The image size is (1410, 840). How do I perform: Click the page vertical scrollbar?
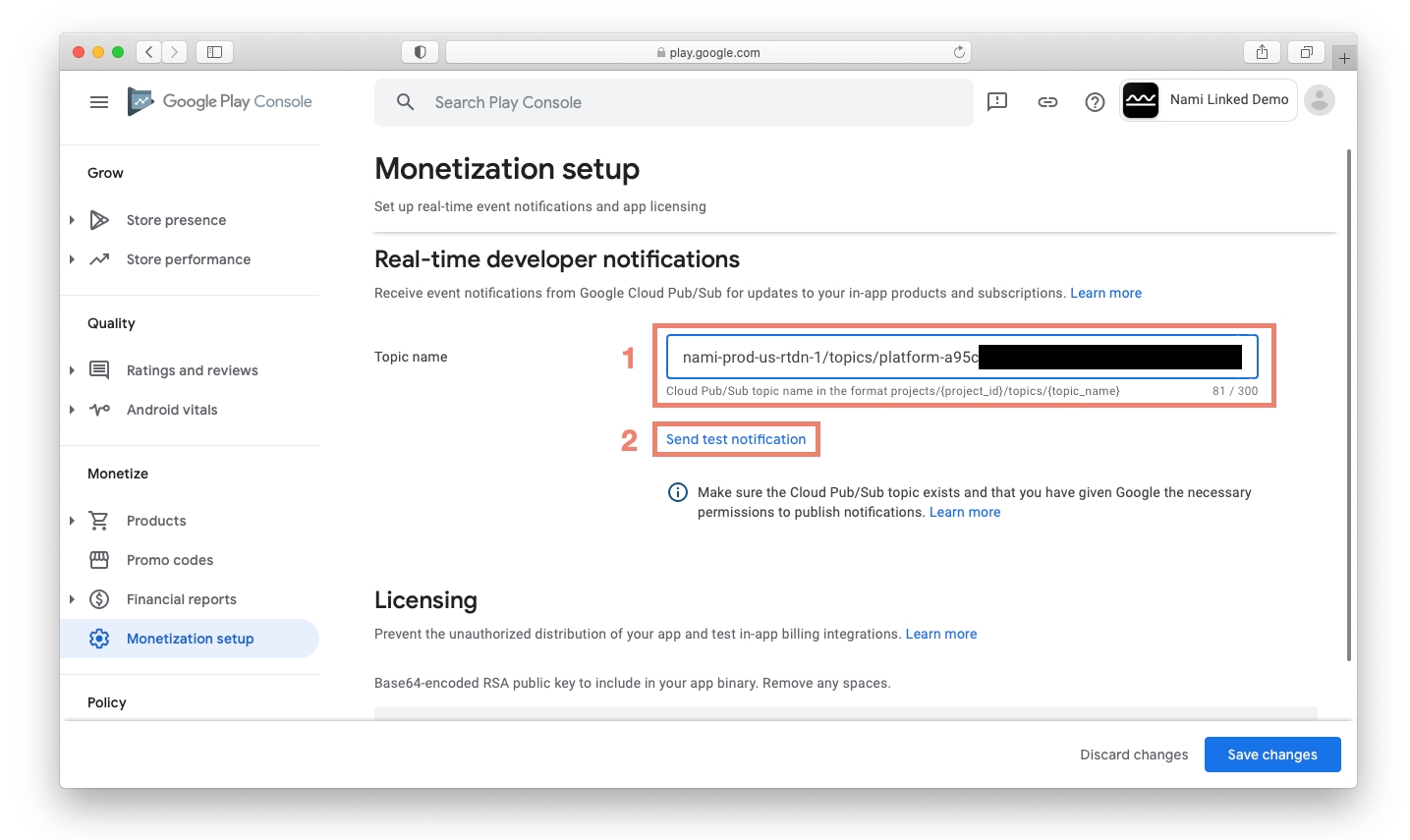click(x=1349, y=406)
